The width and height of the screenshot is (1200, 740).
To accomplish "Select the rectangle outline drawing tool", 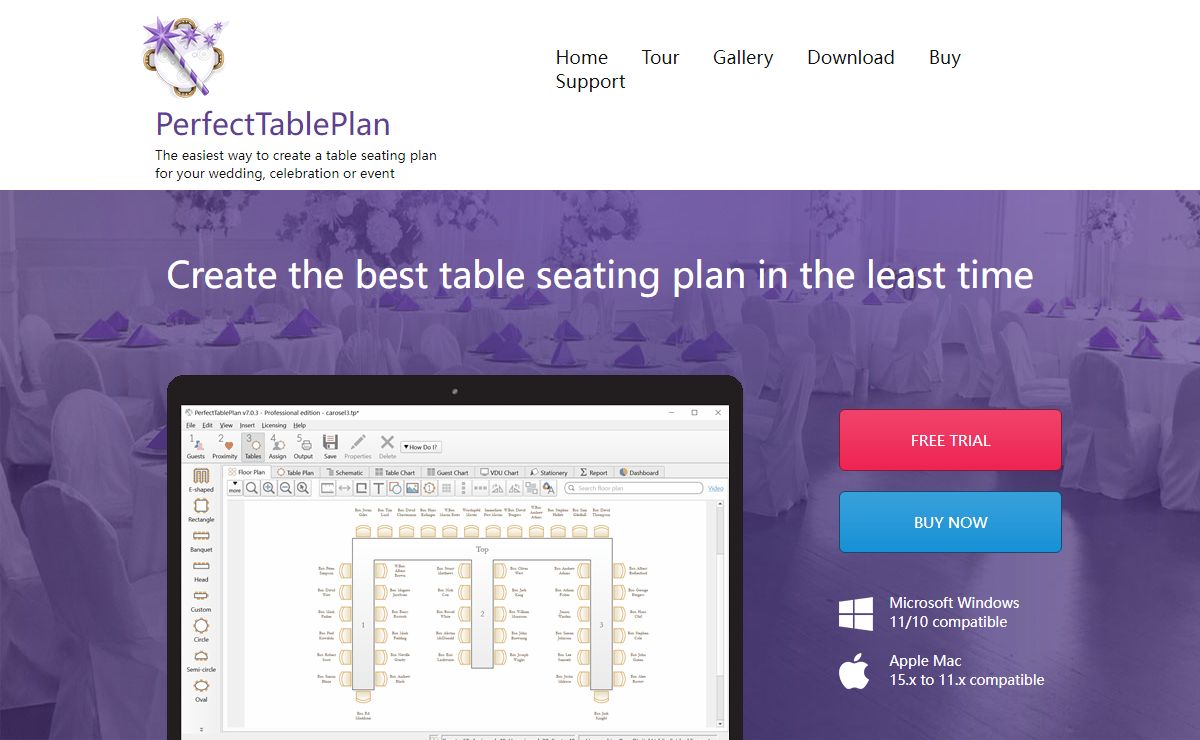I will (361, 488).
